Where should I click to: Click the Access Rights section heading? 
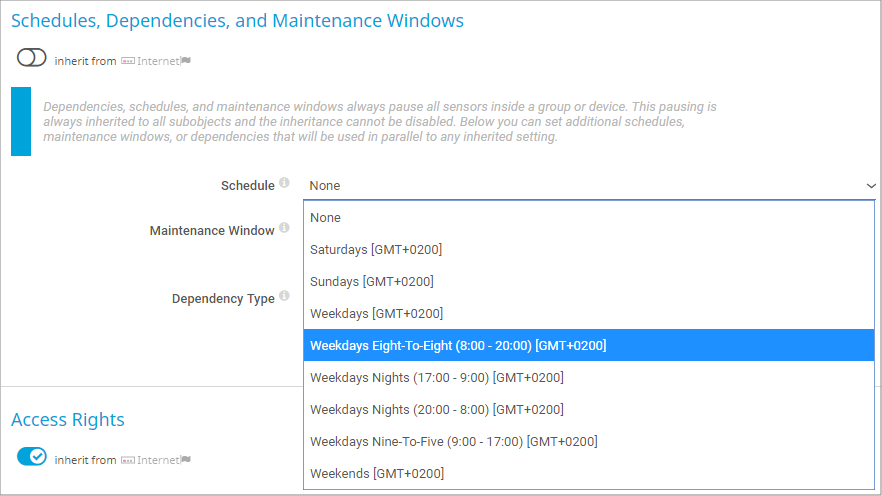point(68,420)
